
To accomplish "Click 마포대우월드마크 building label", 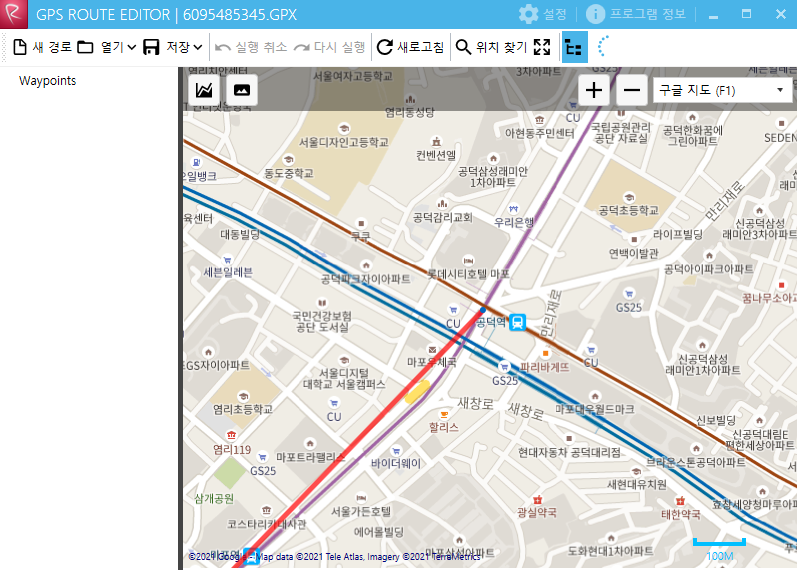I will pyautogui.click(x=594, y=409).
